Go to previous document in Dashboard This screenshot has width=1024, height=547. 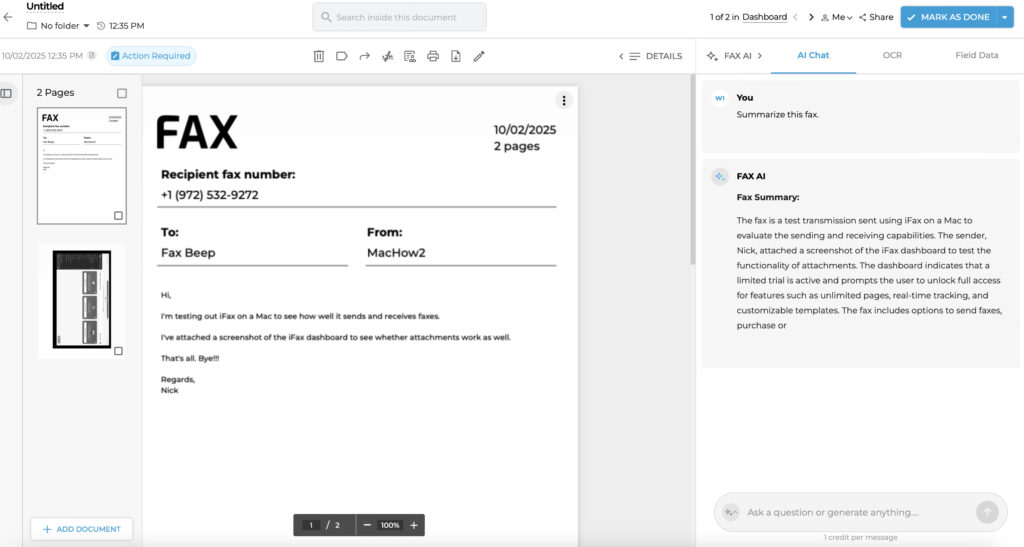pos(795,17)
